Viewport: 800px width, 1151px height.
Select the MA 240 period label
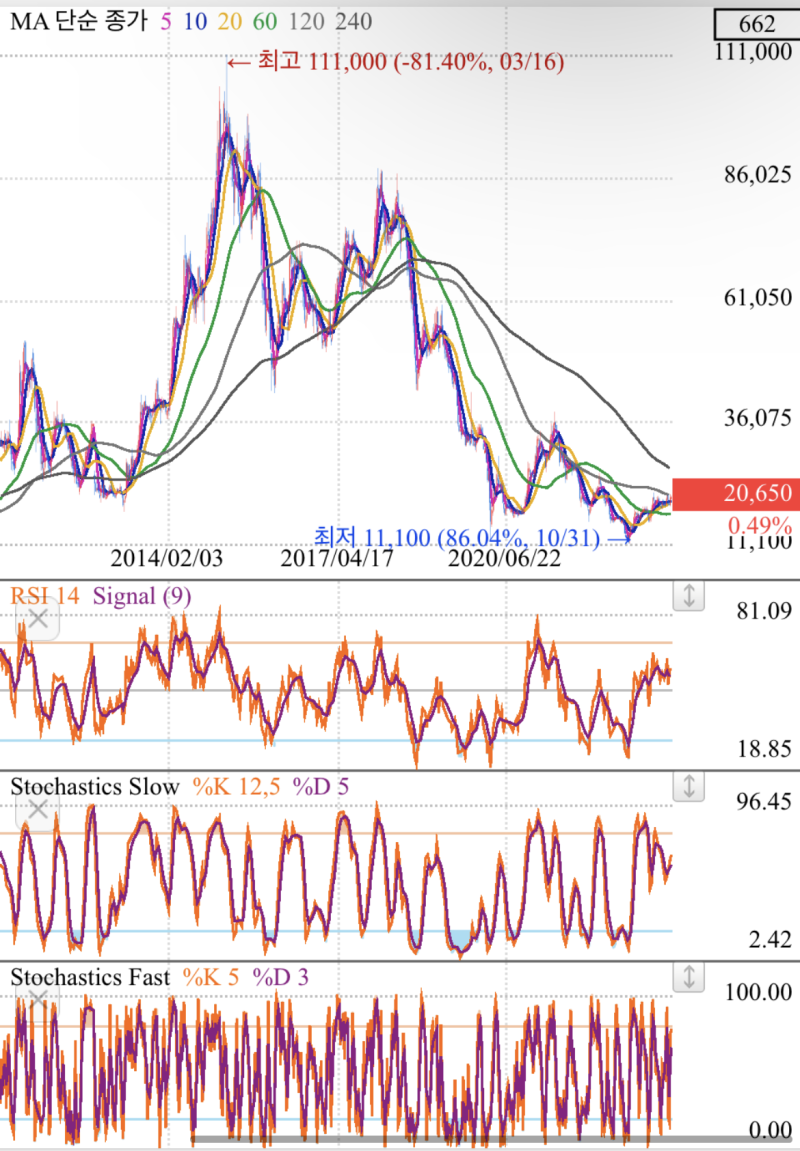354,21
